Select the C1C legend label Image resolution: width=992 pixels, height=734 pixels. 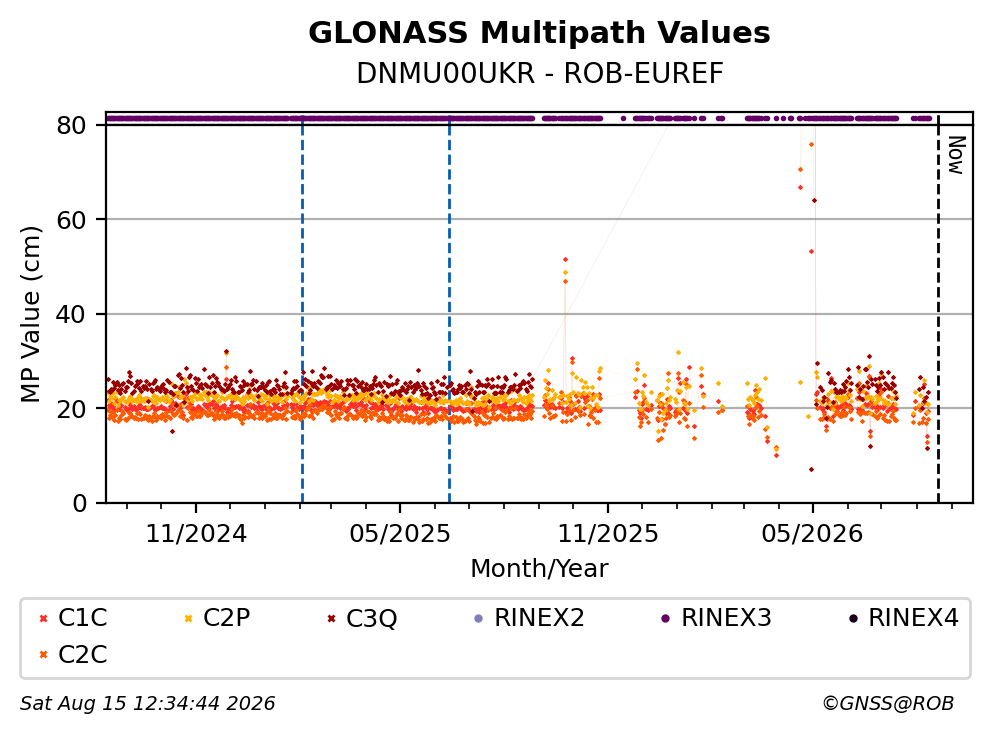(x=82, y=618)
